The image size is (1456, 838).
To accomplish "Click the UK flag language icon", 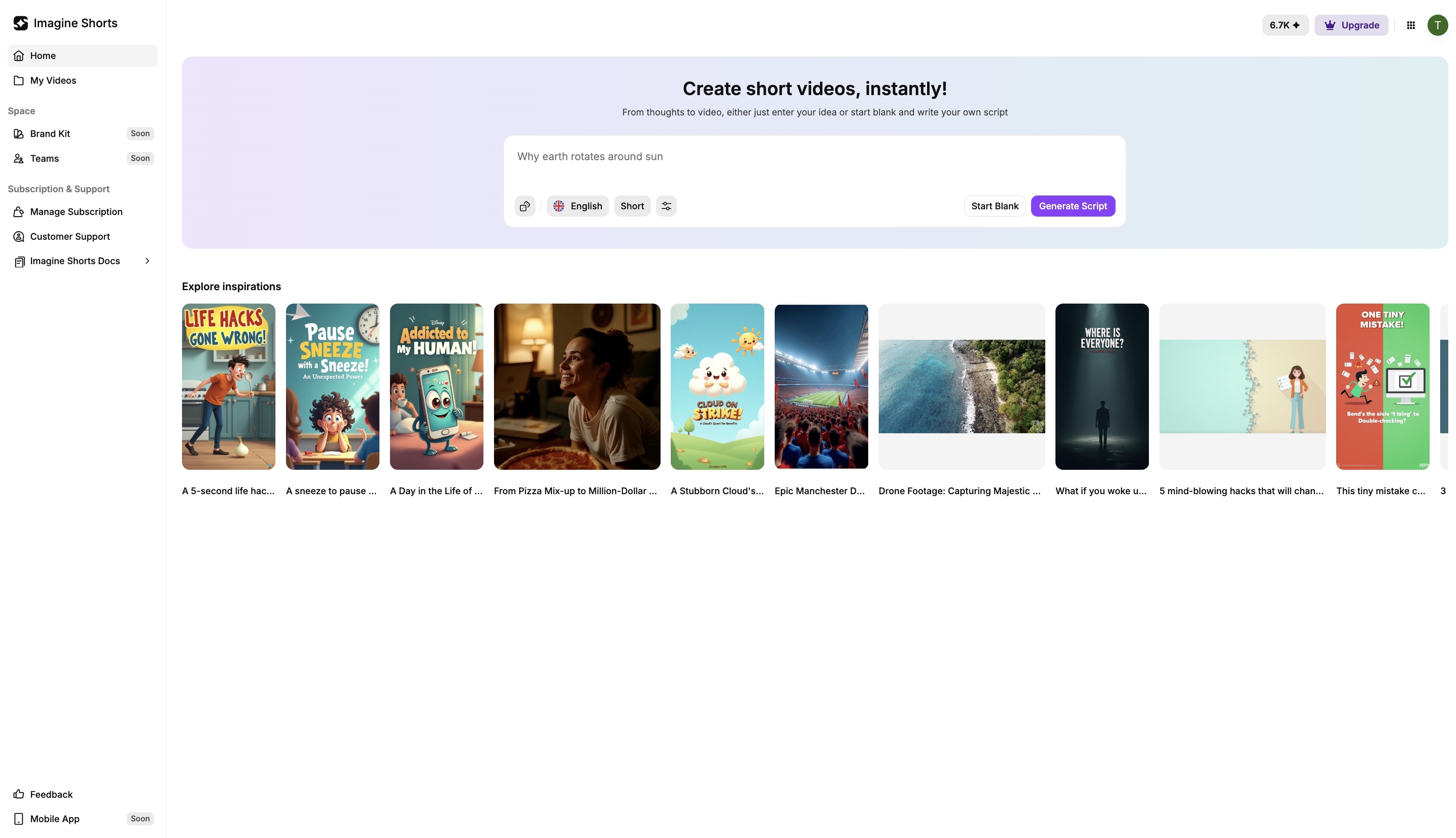I will click(559, 206).
